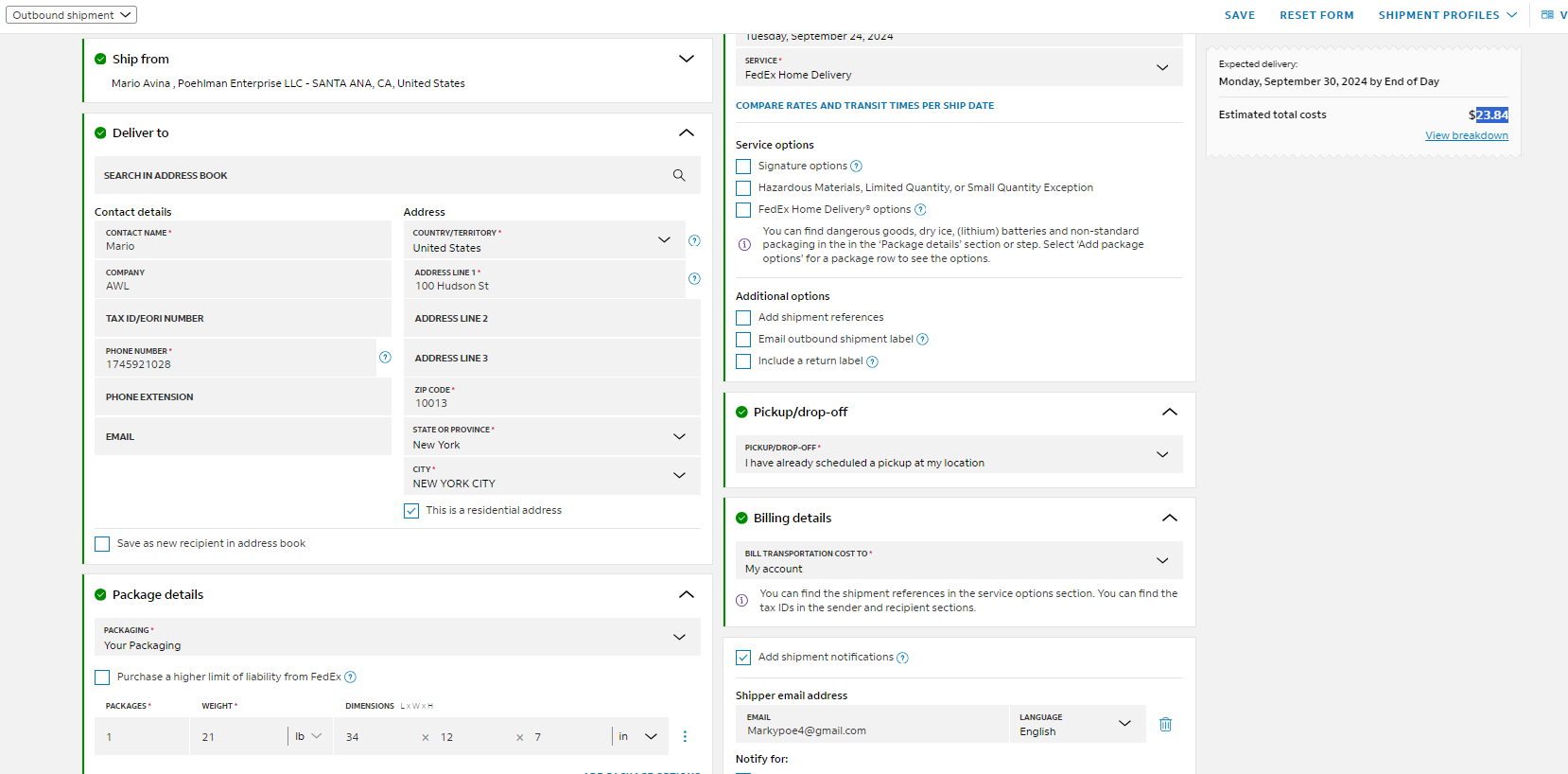Open notification Language dropdown
The image size is (1568, 774).
tap(1077, 724)
